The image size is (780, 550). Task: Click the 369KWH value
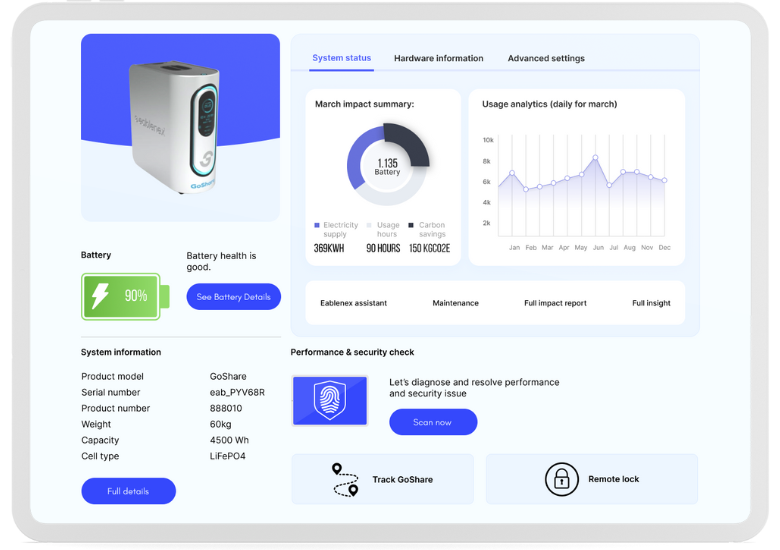pyautogui.click(x=329, y=248)
